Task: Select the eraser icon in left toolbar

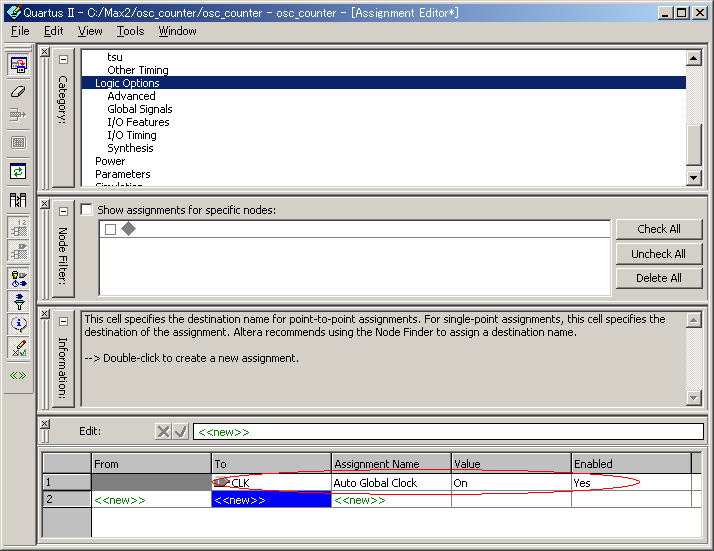Action: coord(18,92)
